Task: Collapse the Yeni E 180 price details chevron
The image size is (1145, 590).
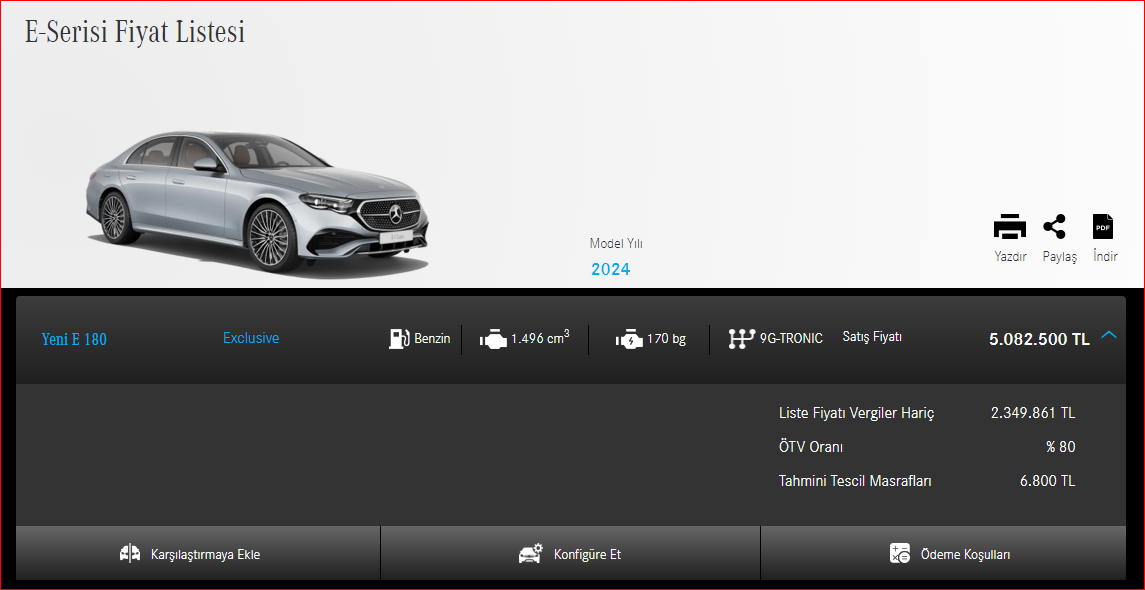Action: (x=1109, y=334)
